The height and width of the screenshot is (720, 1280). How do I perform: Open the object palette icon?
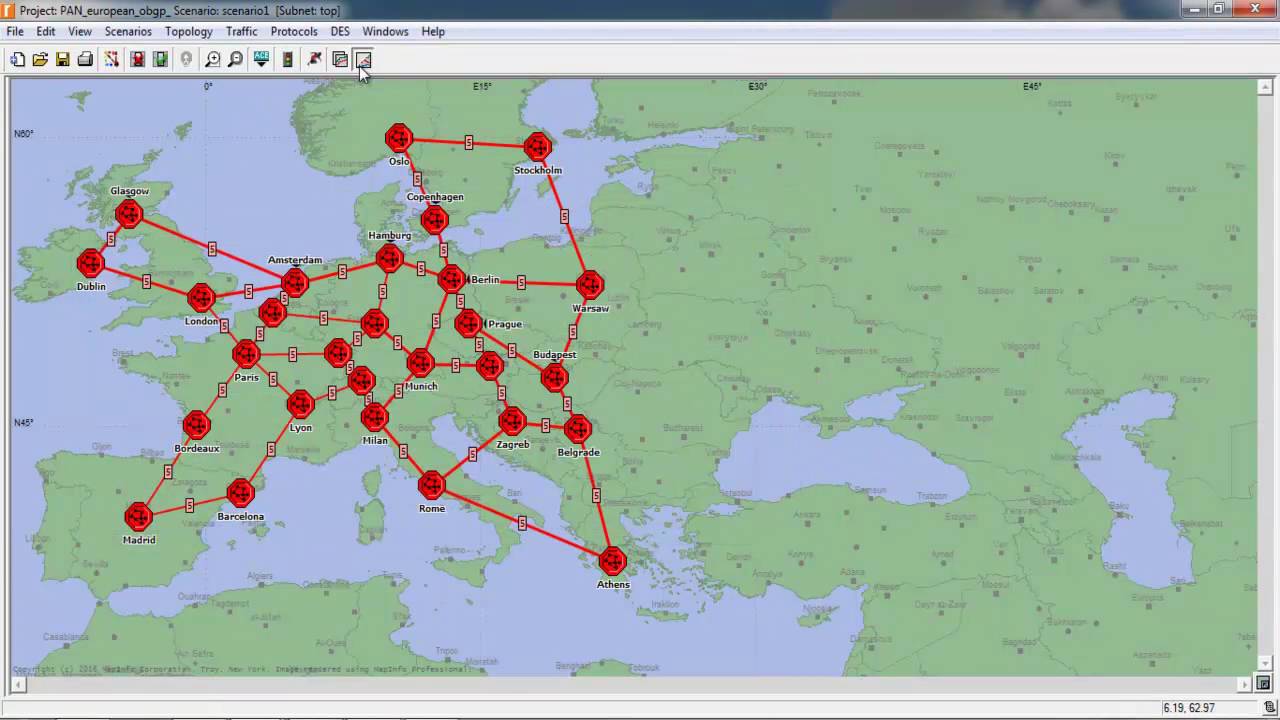pyautogui.click(x=112, y=60)
